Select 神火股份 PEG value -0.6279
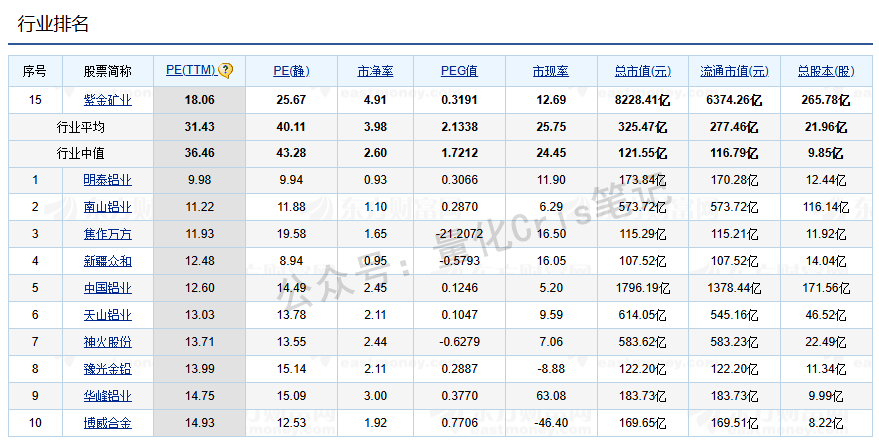The width and height of the screenshot is (879, 441). [460, 342]
